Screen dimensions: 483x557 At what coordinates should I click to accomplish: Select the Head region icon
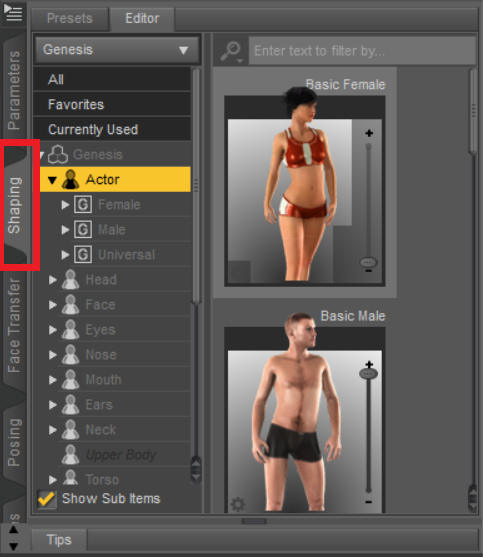click(x=70, y=280)
